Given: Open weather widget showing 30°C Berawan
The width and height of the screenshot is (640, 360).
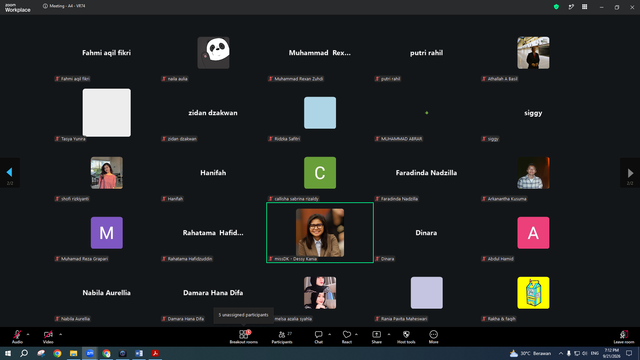Looking at the screenshot, I should (530, 353).
